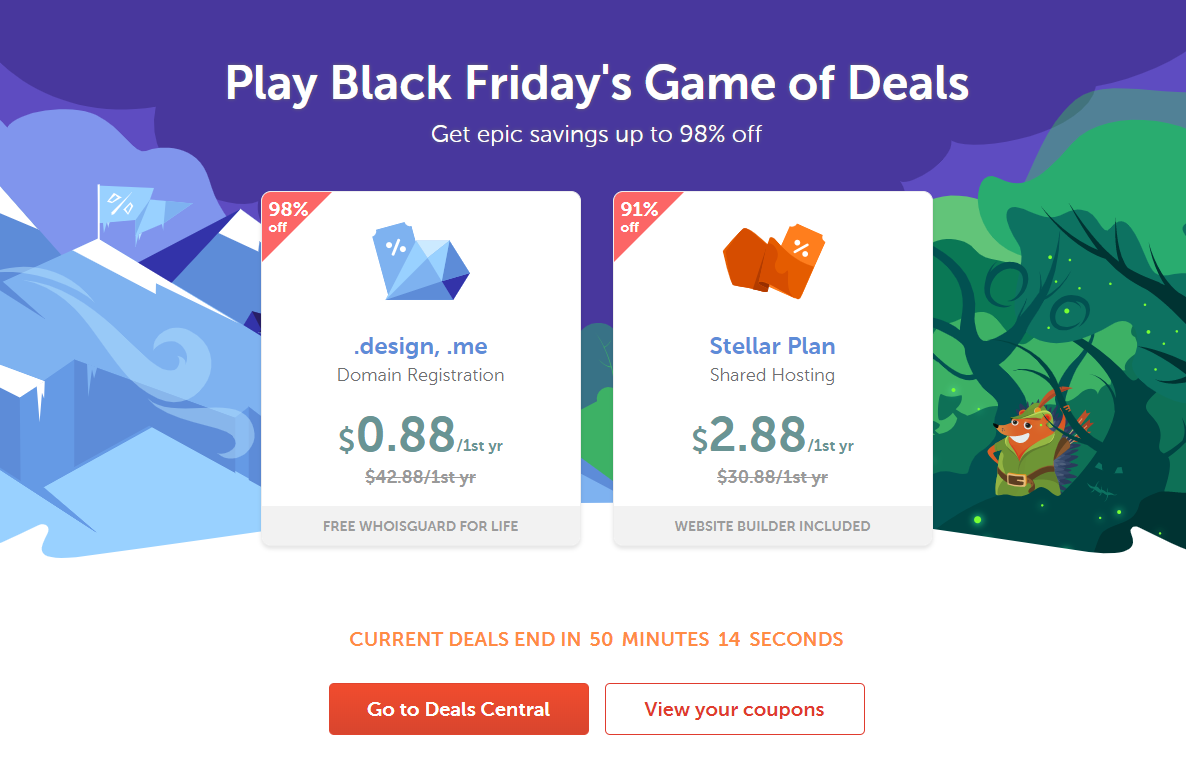This screenshot has height=771, width=1186.
Task: Click the orange coupon tickets icon
Action: 772,262
